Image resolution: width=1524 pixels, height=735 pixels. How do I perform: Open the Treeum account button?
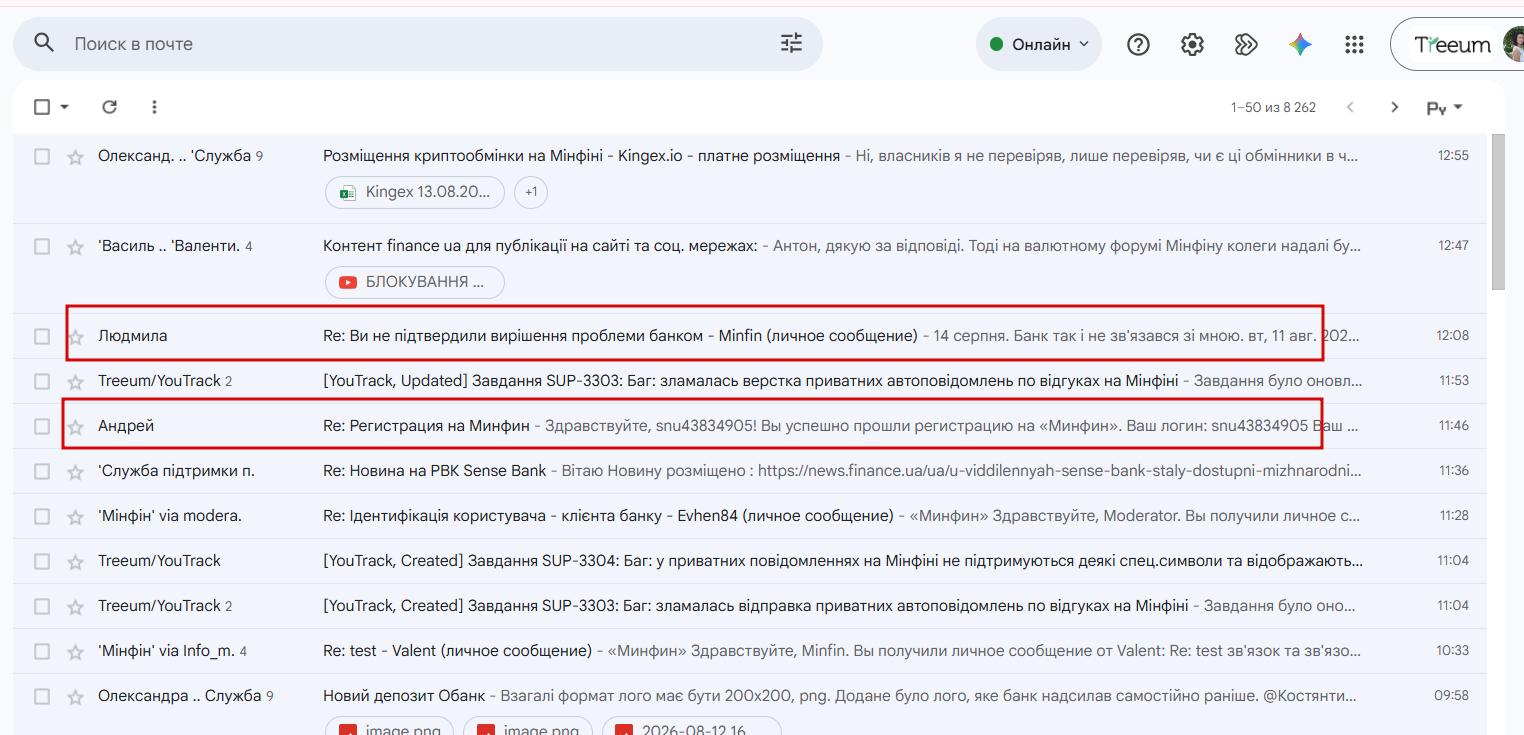tap(1457, 44)
